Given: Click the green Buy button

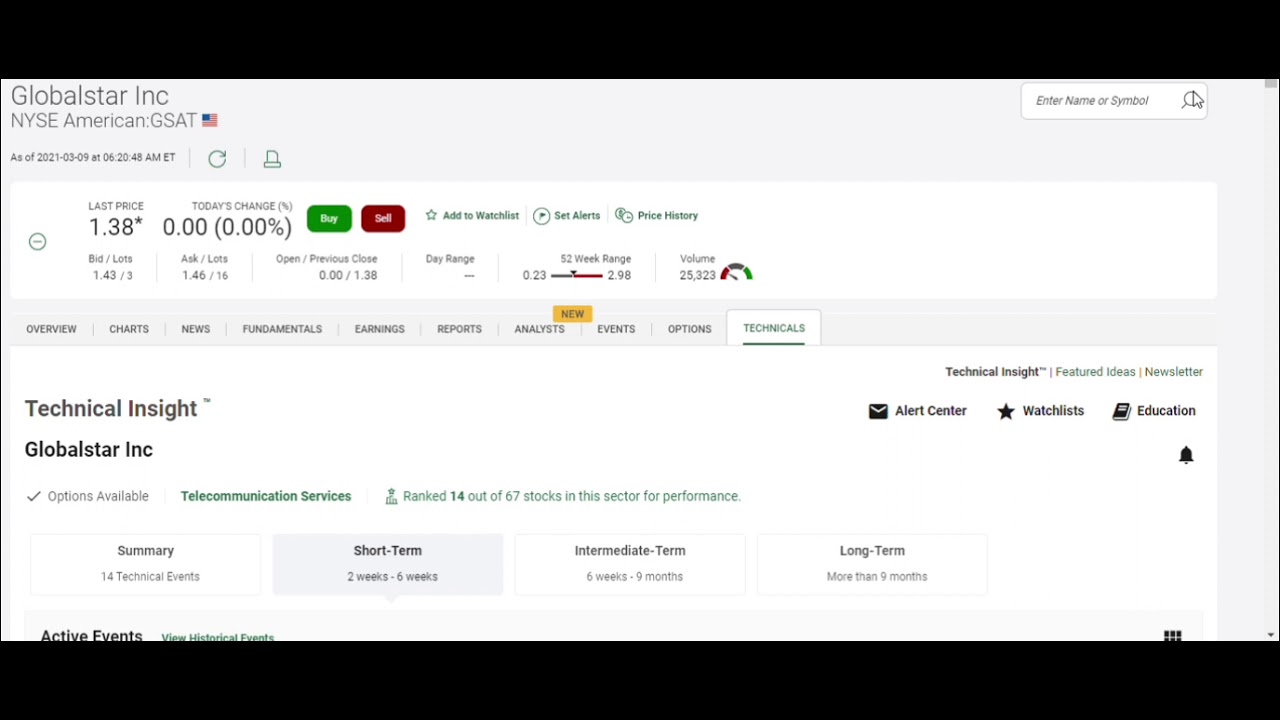Looking at the screenshot, I should coord(329,218).
